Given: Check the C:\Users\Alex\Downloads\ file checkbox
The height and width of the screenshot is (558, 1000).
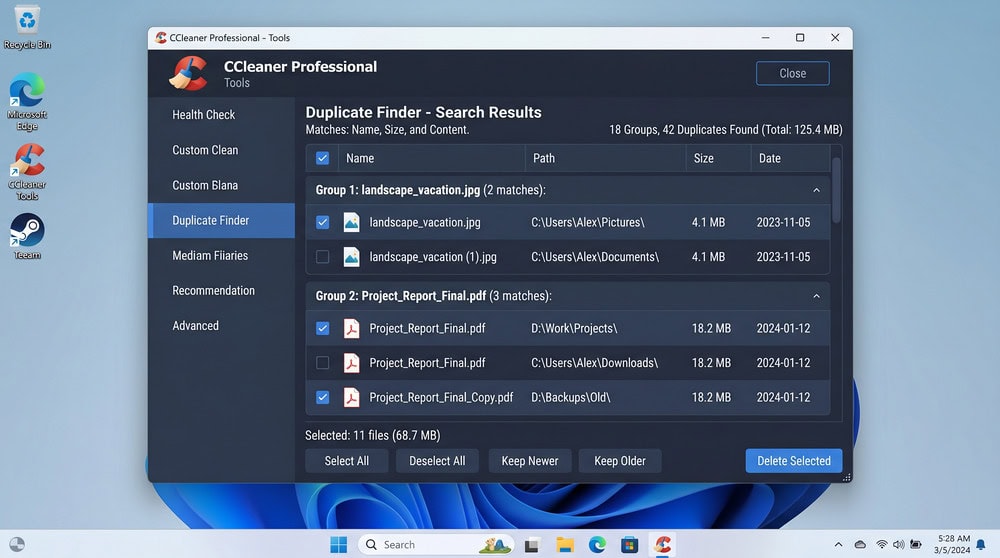Looking at the screenshot, I should pos(323,362).
